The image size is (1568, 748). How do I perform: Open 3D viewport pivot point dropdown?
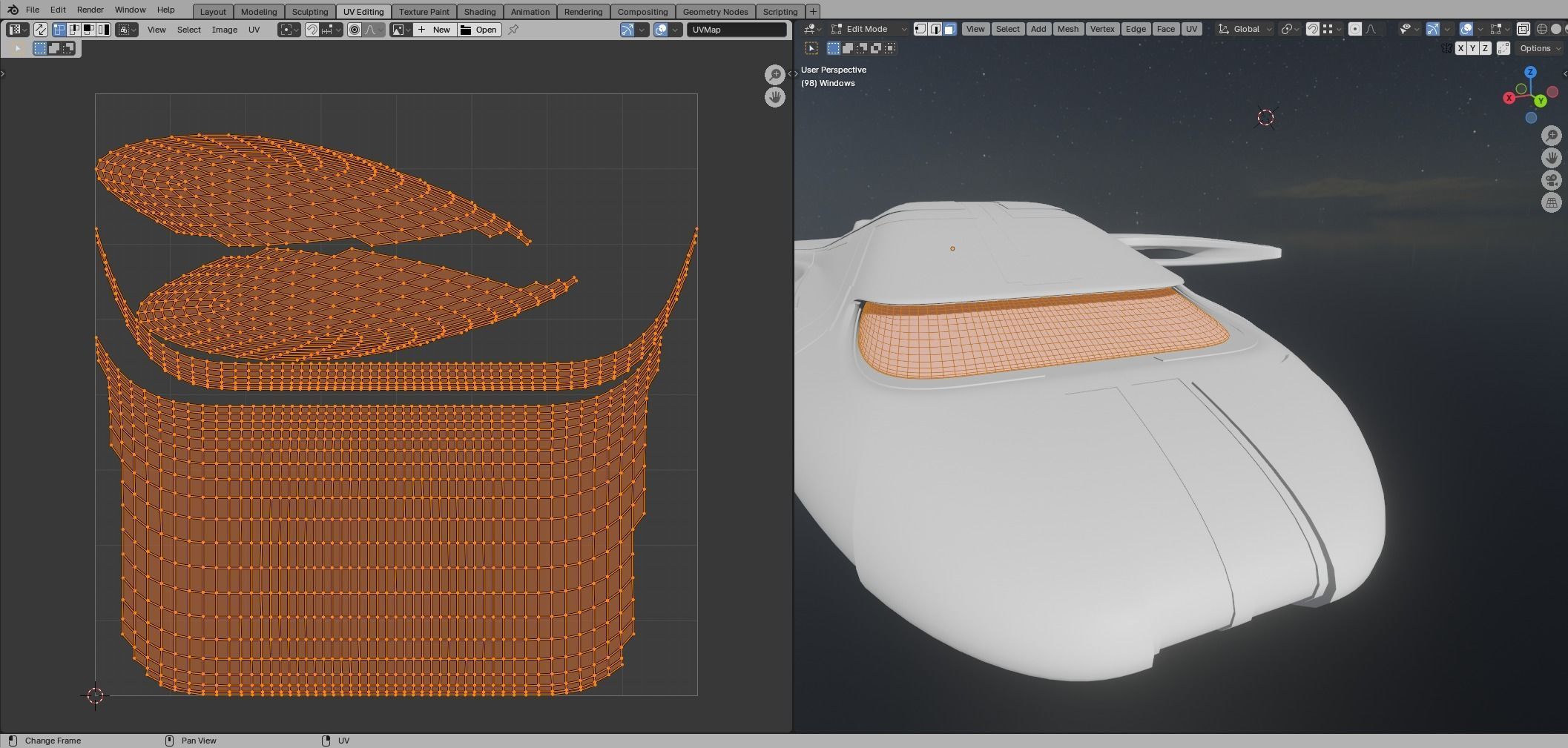(x=1291, y=29)
